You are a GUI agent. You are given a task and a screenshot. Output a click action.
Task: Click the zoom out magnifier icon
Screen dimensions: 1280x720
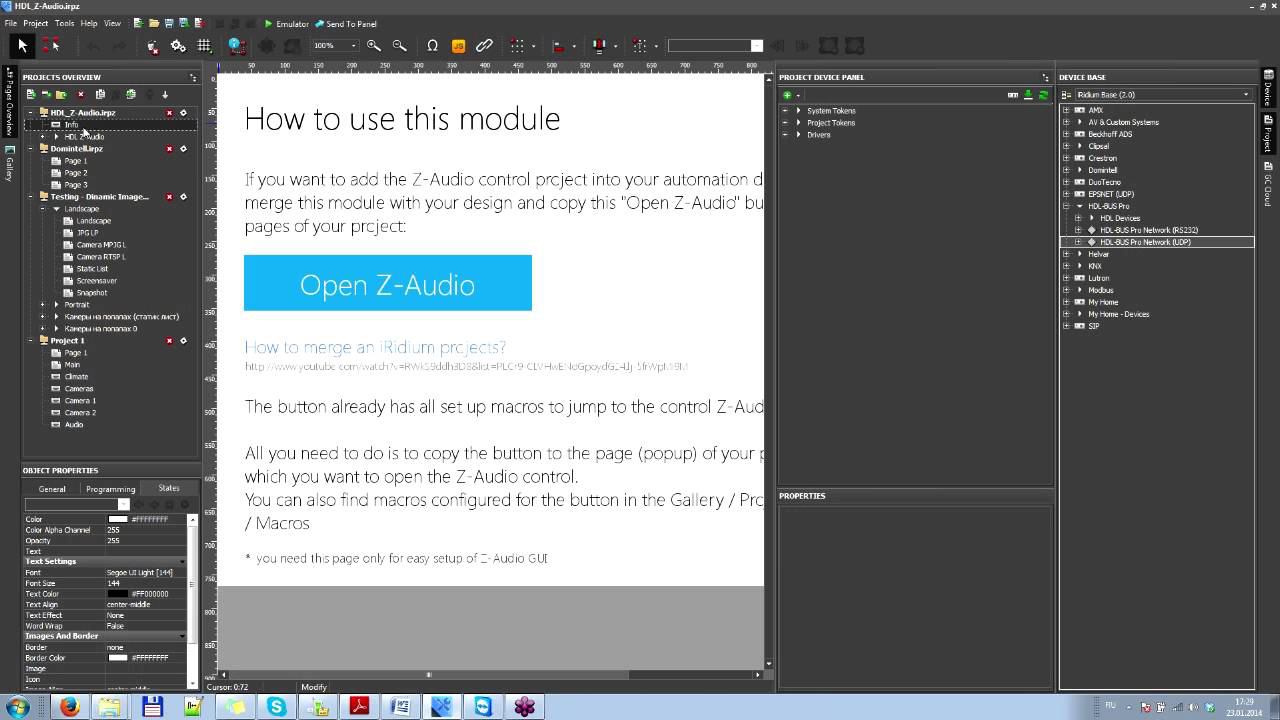click(399, 45)
